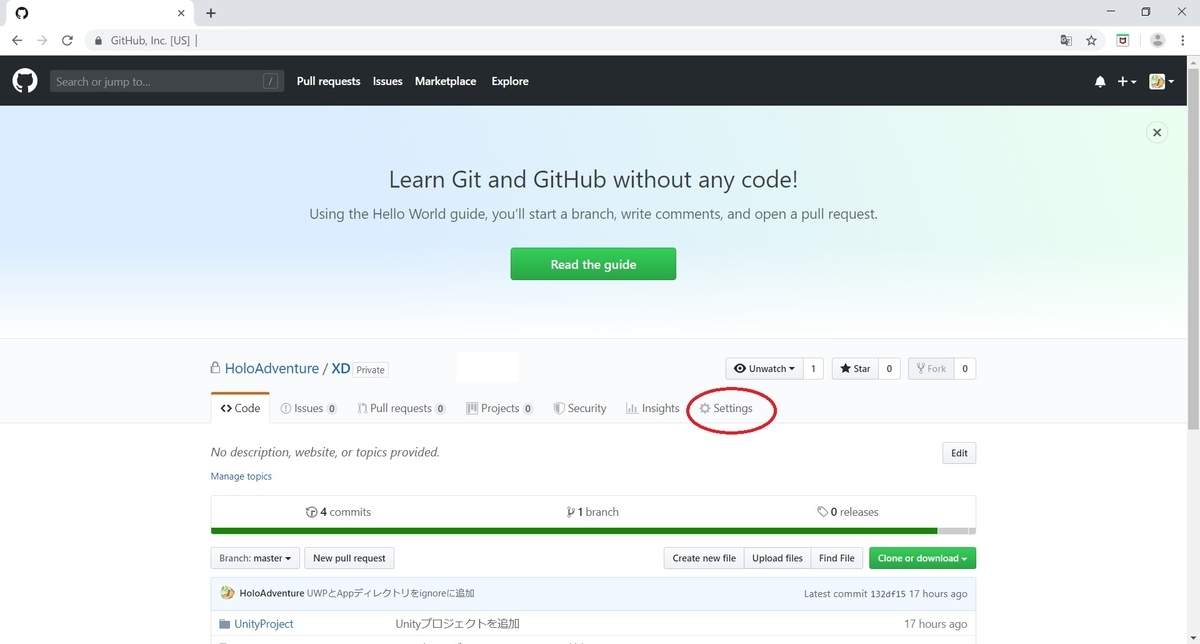The width and height of the screenshot is (1200, 644).
Task: Click the UnityProject folder icon
Action: pos(224,624)
